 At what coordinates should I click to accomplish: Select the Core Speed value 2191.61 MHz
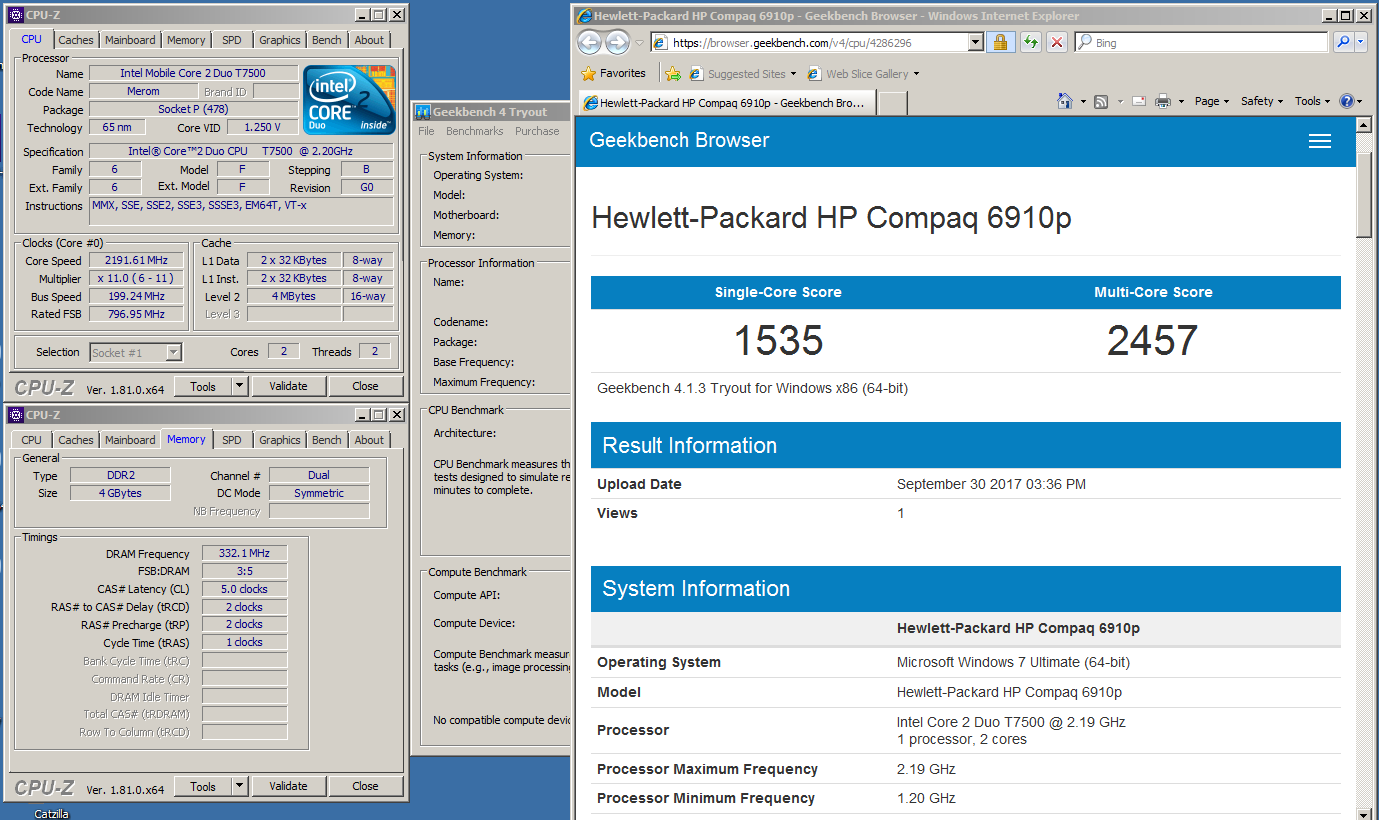pyautogui.click(x=137, y=261)
